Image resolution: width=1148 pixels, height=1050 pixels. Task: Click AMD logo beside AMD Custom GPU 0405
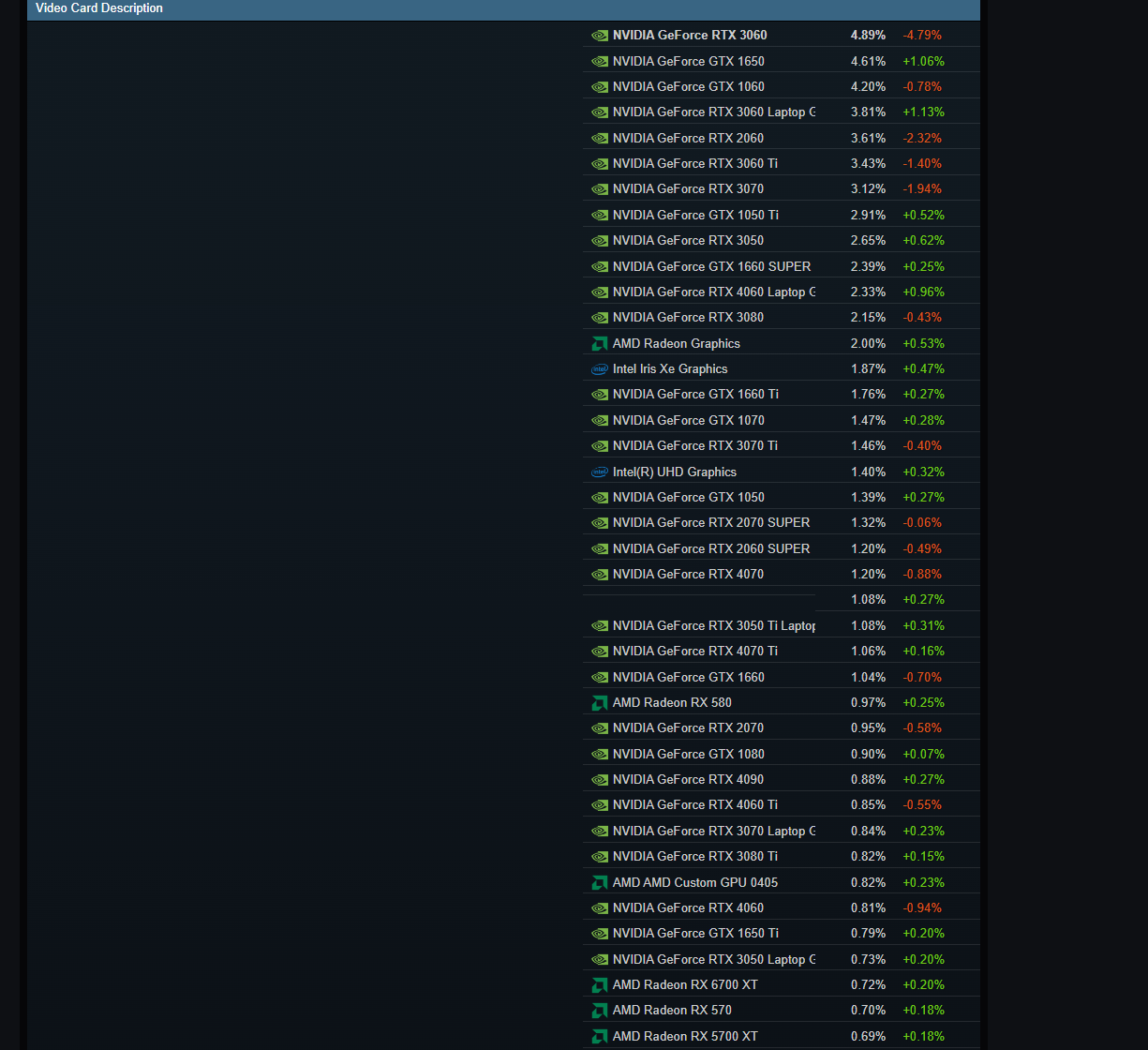(600, 883)
